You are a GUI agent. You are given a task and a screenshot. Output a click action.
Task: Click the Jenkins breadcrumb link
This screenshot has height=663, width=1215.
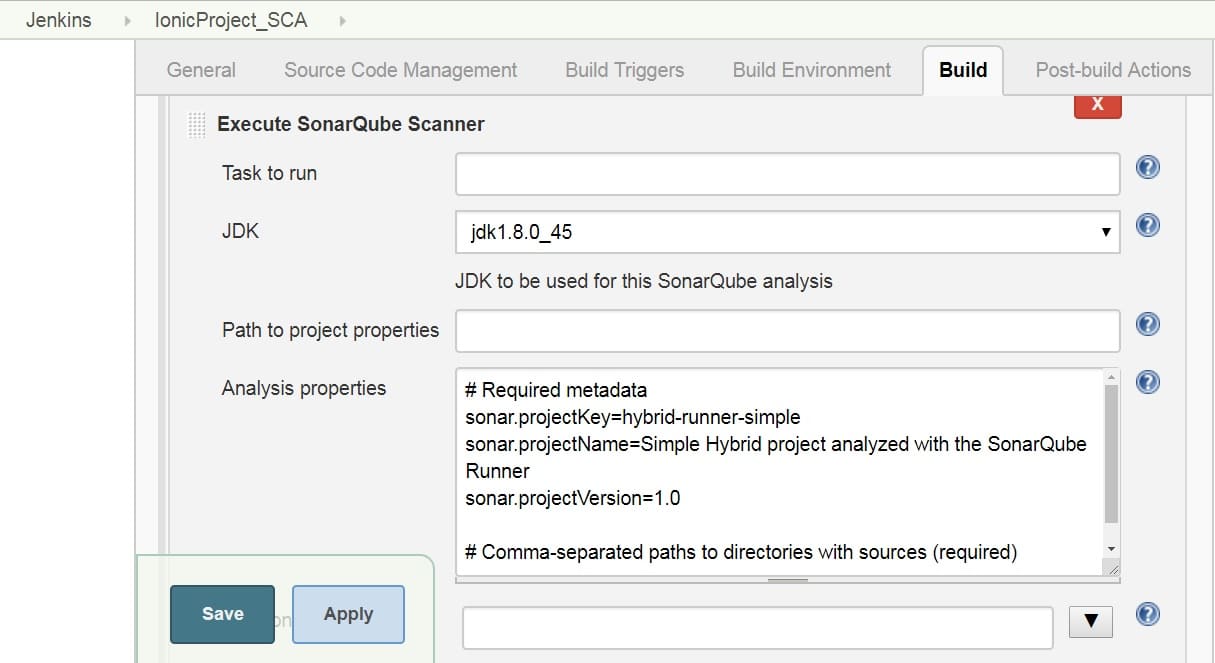pyautogui.click(x=58, y=20)
